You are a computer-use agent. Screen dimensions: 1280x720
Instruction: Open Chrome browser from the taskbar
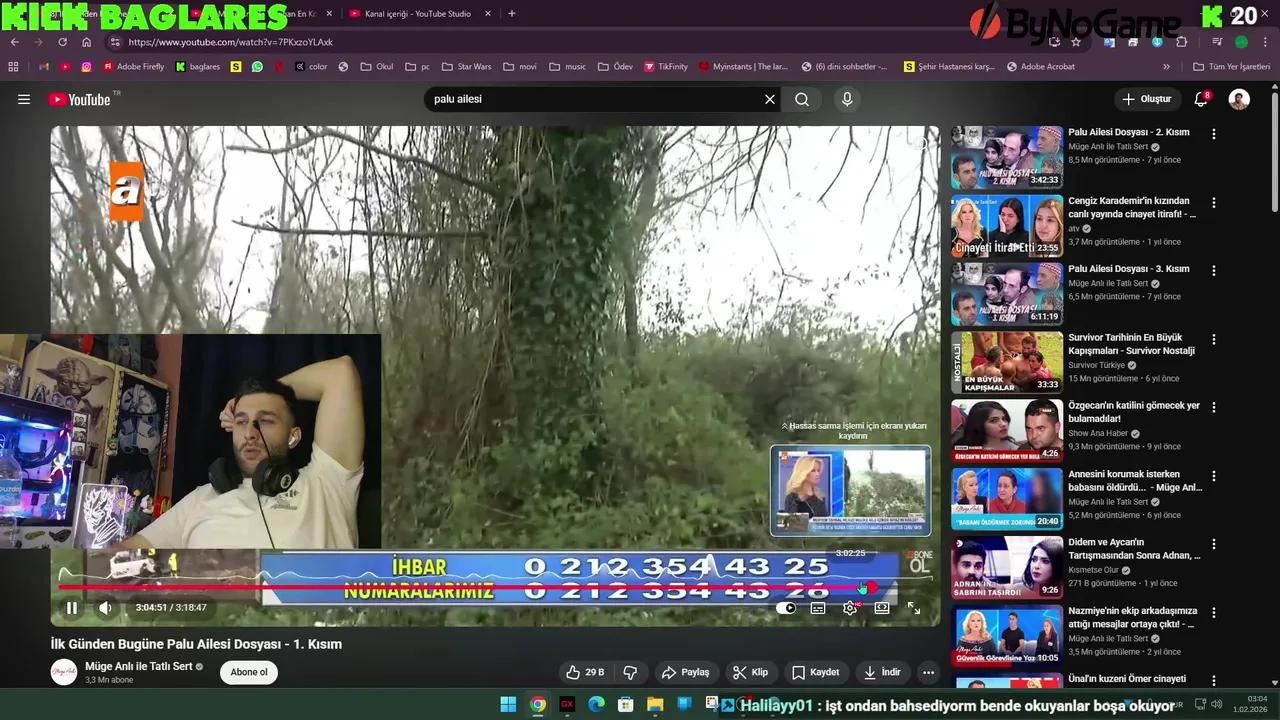[x=538, y=705]
